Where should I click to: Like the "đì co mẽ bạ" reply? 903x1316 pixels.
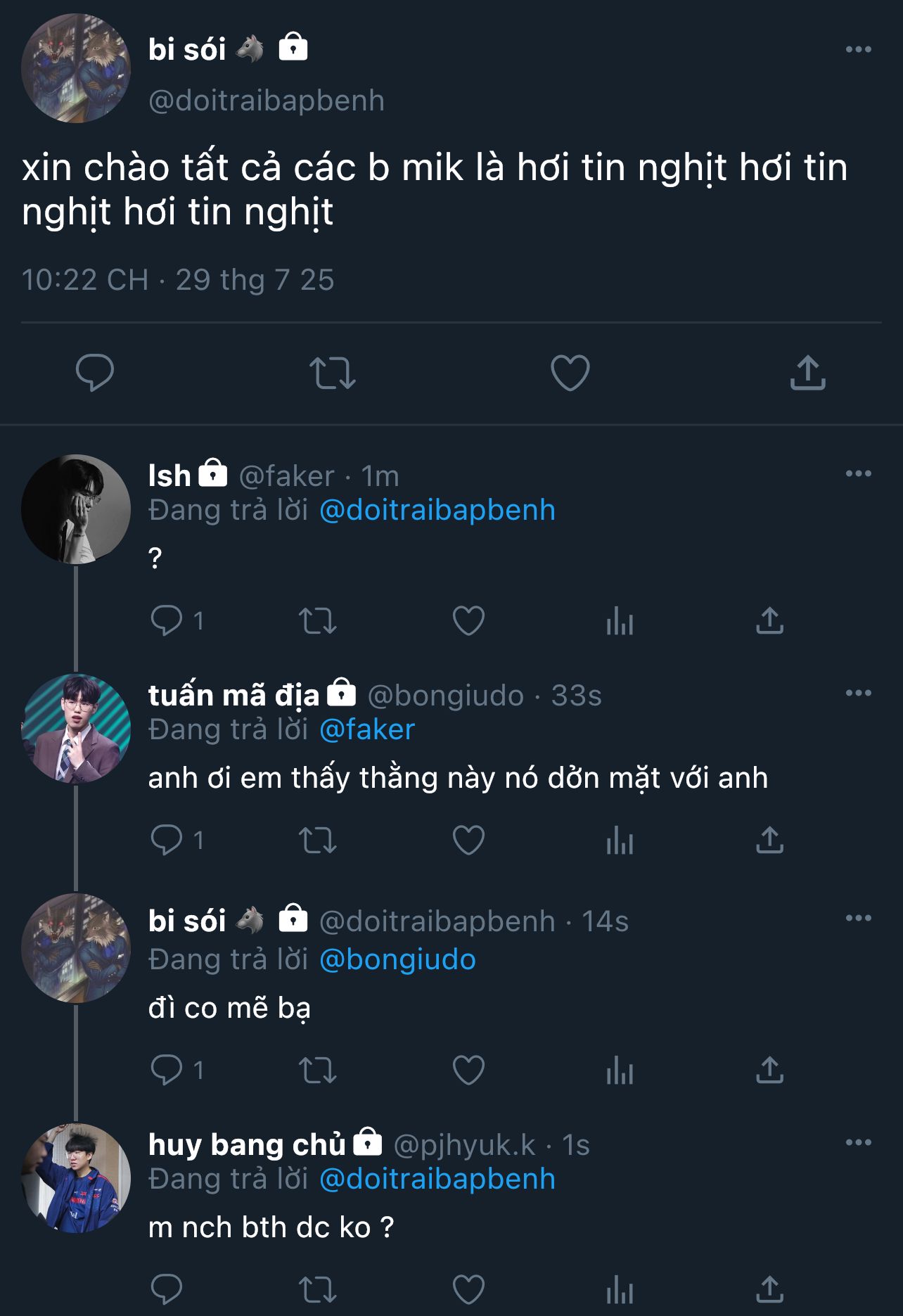(x=468, y=1071)
